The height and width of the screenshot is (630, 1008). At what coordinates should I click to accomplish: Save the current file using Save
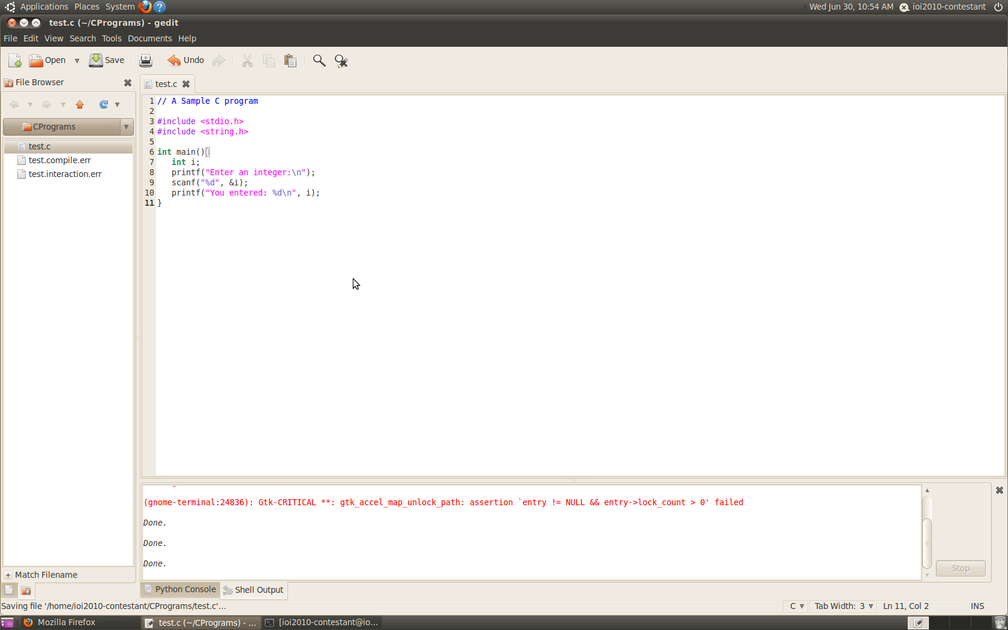107,60
